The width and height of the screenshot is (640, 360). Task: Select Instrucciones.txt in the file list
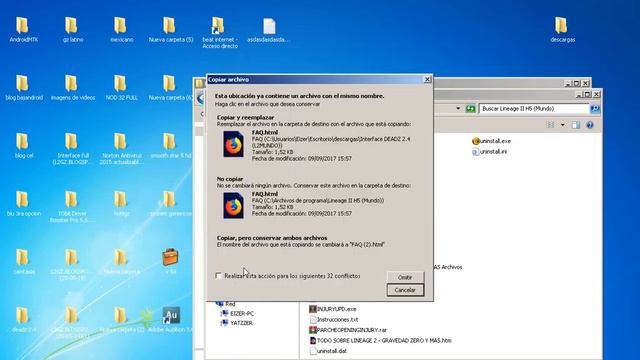[x=334, y=320]
